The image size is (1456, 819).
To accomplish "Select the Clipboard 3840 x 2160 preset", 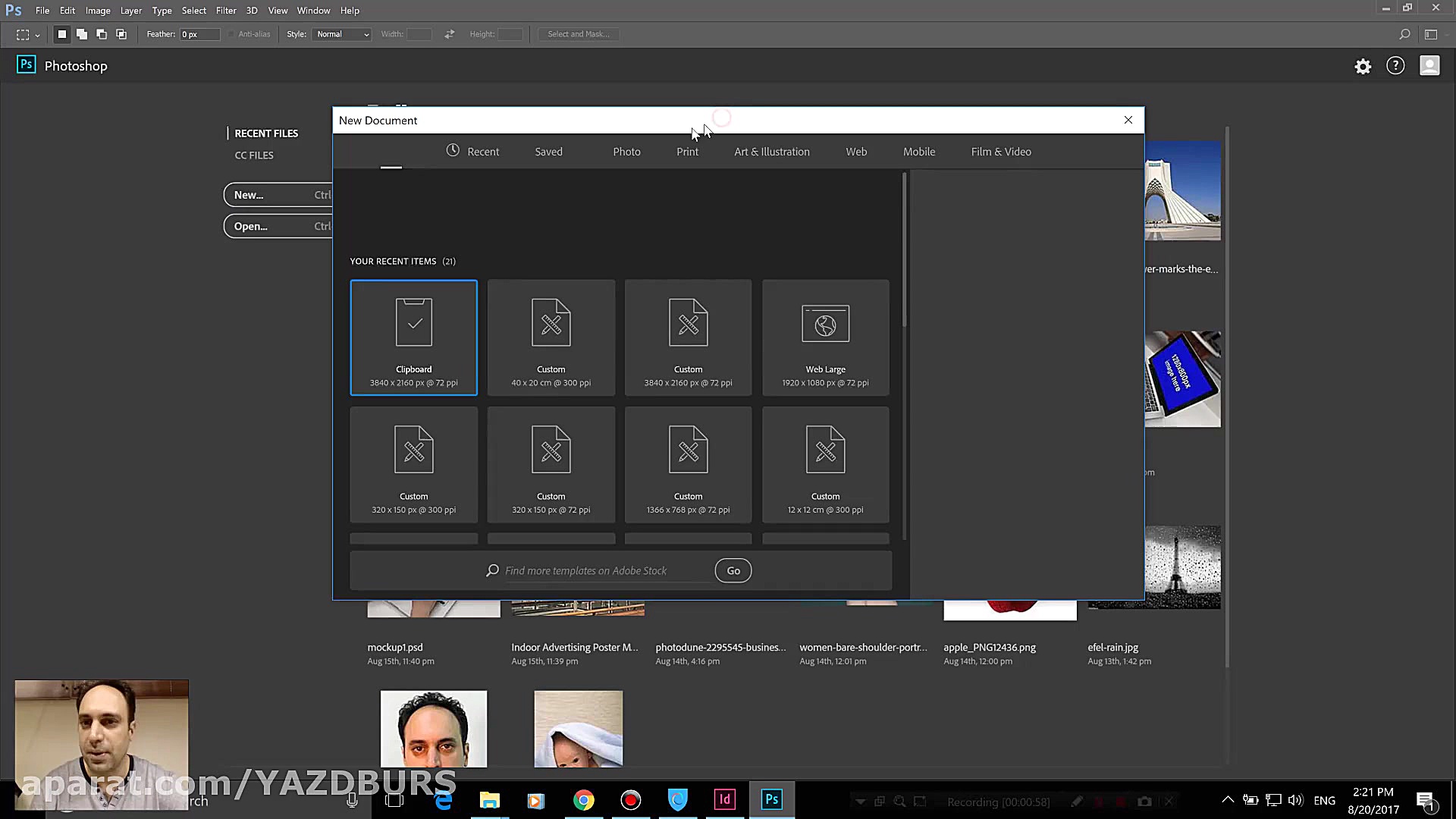I will (x=413, y=337).
